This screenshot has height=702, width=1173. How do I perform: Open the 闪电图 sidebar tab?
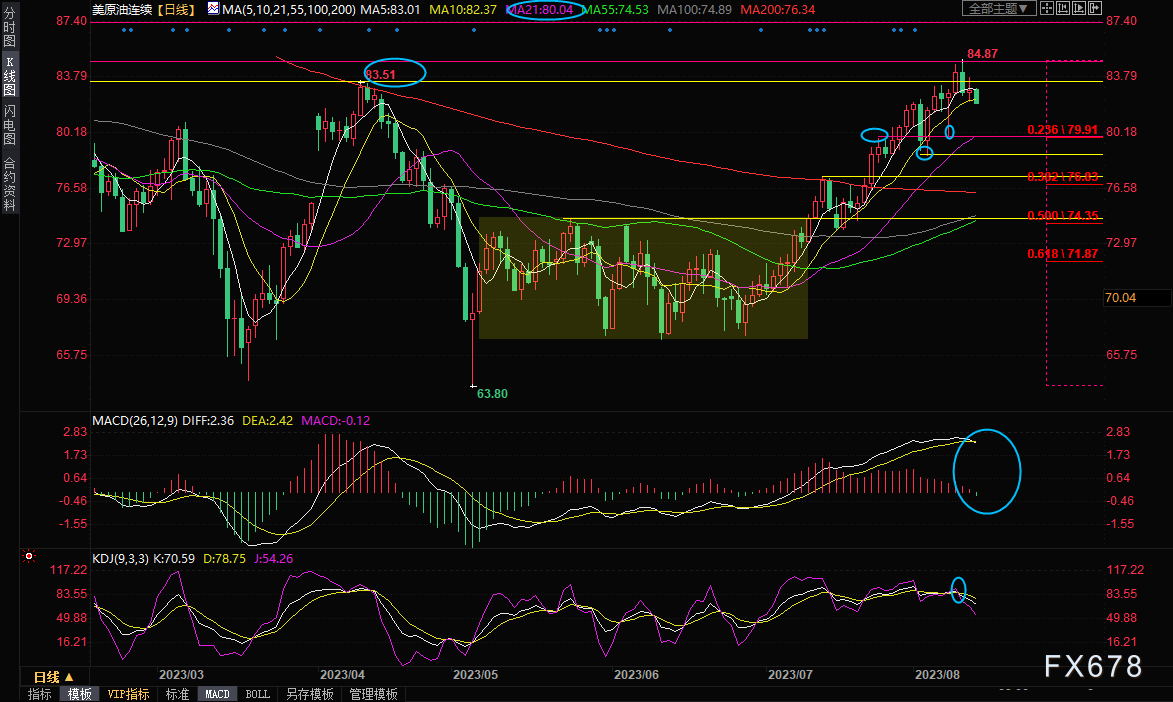point(10,125)
